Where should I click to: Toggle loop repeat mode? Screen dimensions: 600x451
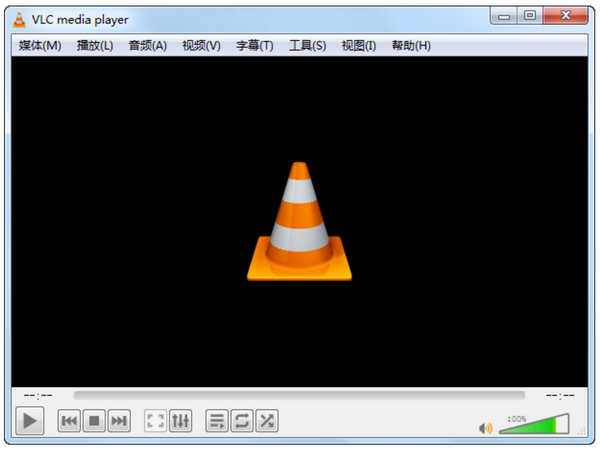(x=242, y=421)
